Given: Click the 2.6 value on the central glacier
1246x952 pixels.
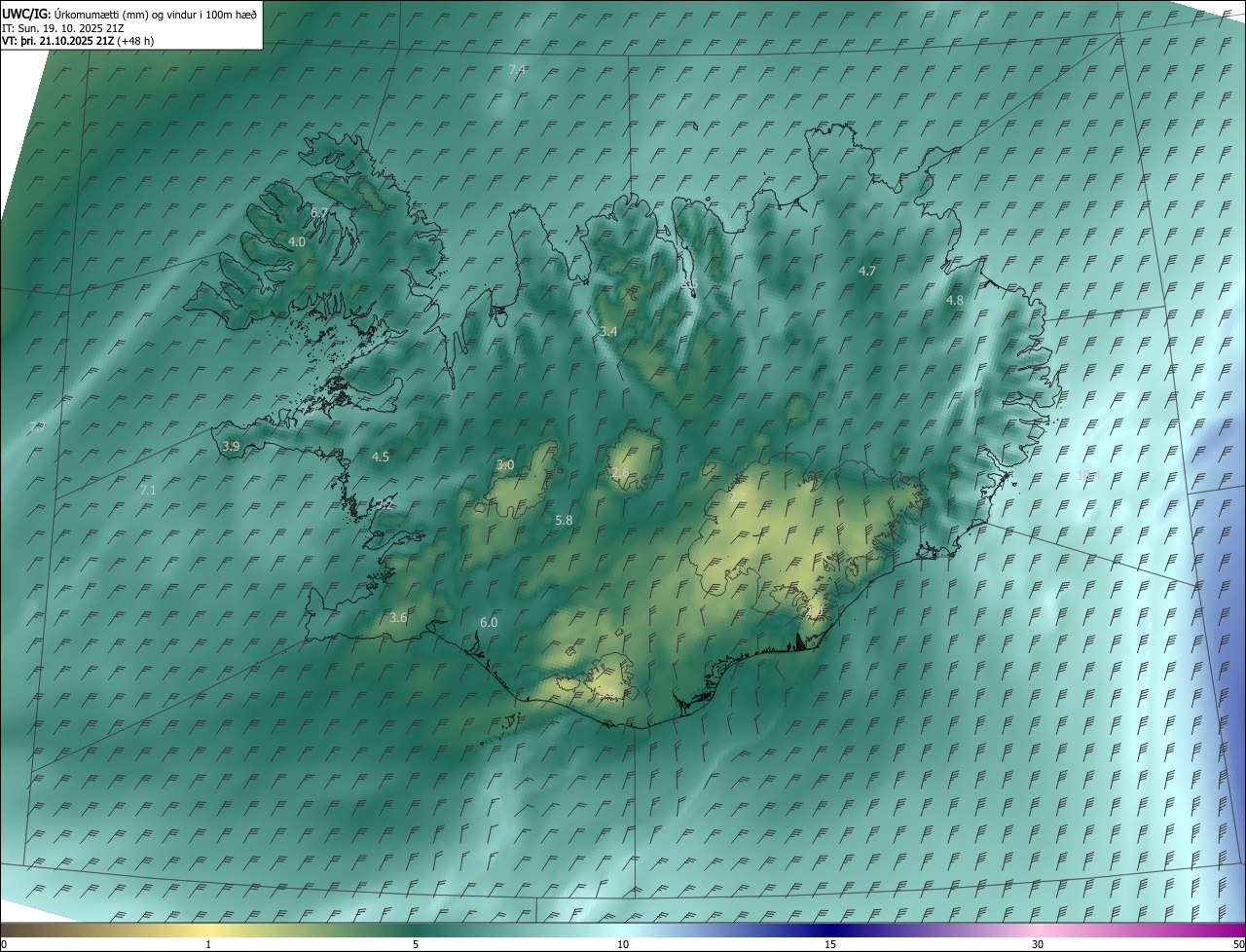Looking at the screenshot, I should pos(620,473).
